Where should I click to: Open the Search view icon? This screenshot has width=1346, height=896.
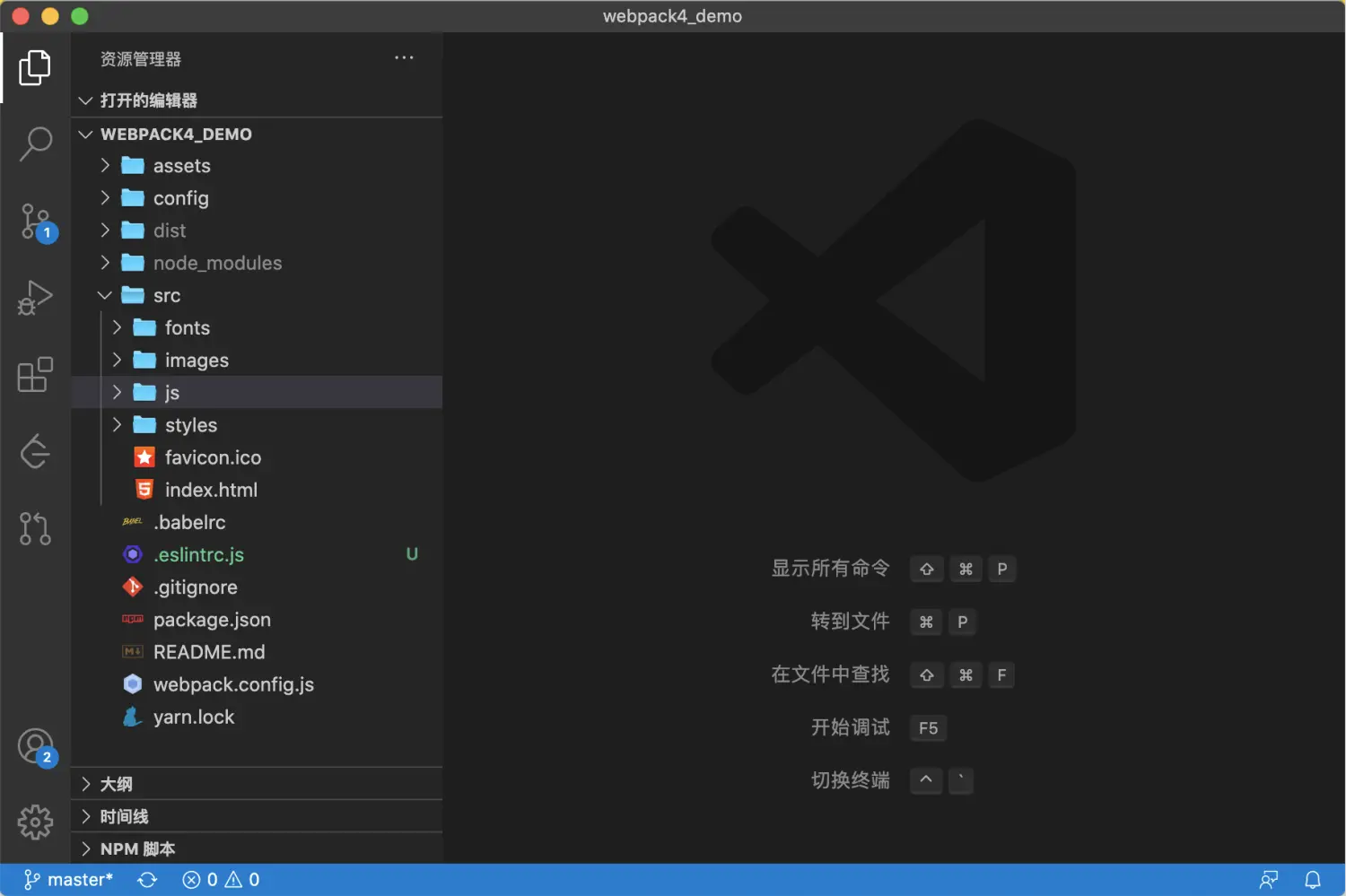pyautogui.click(x=35, y=144)
